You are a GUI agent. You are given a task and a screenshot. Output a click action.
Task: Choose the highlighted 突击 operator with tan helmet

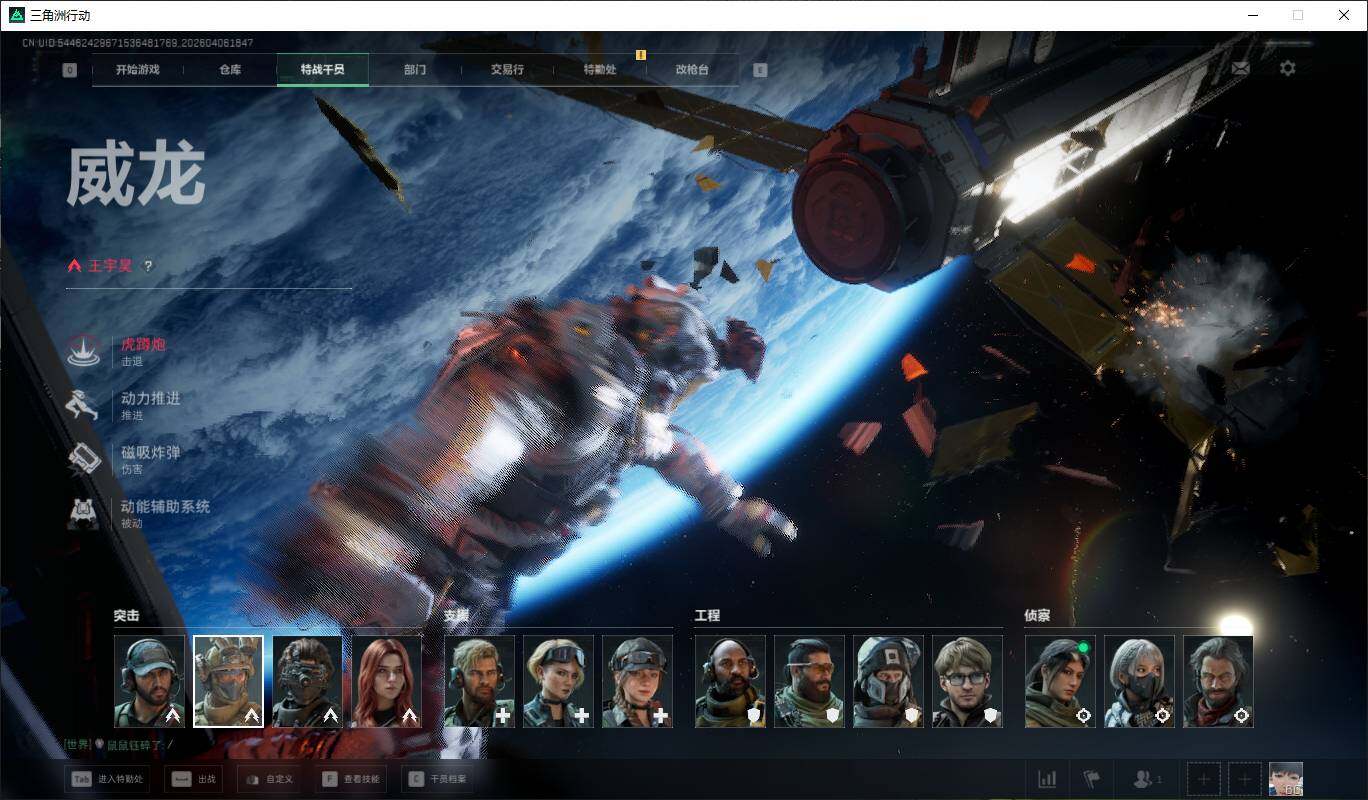click(228, 681)
